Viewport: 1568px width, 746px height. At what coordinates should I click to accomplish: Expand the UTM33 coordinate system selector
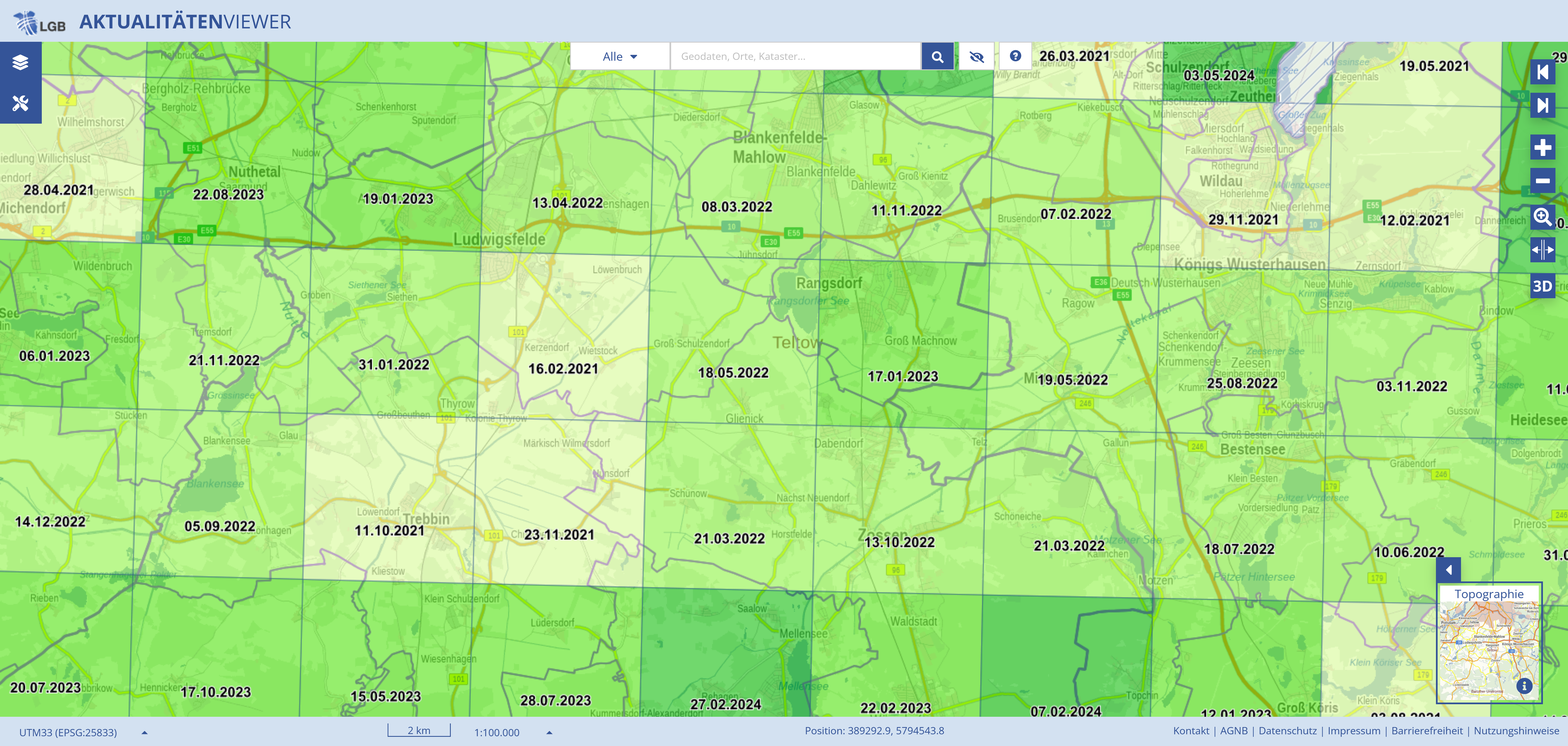point(83,732)
